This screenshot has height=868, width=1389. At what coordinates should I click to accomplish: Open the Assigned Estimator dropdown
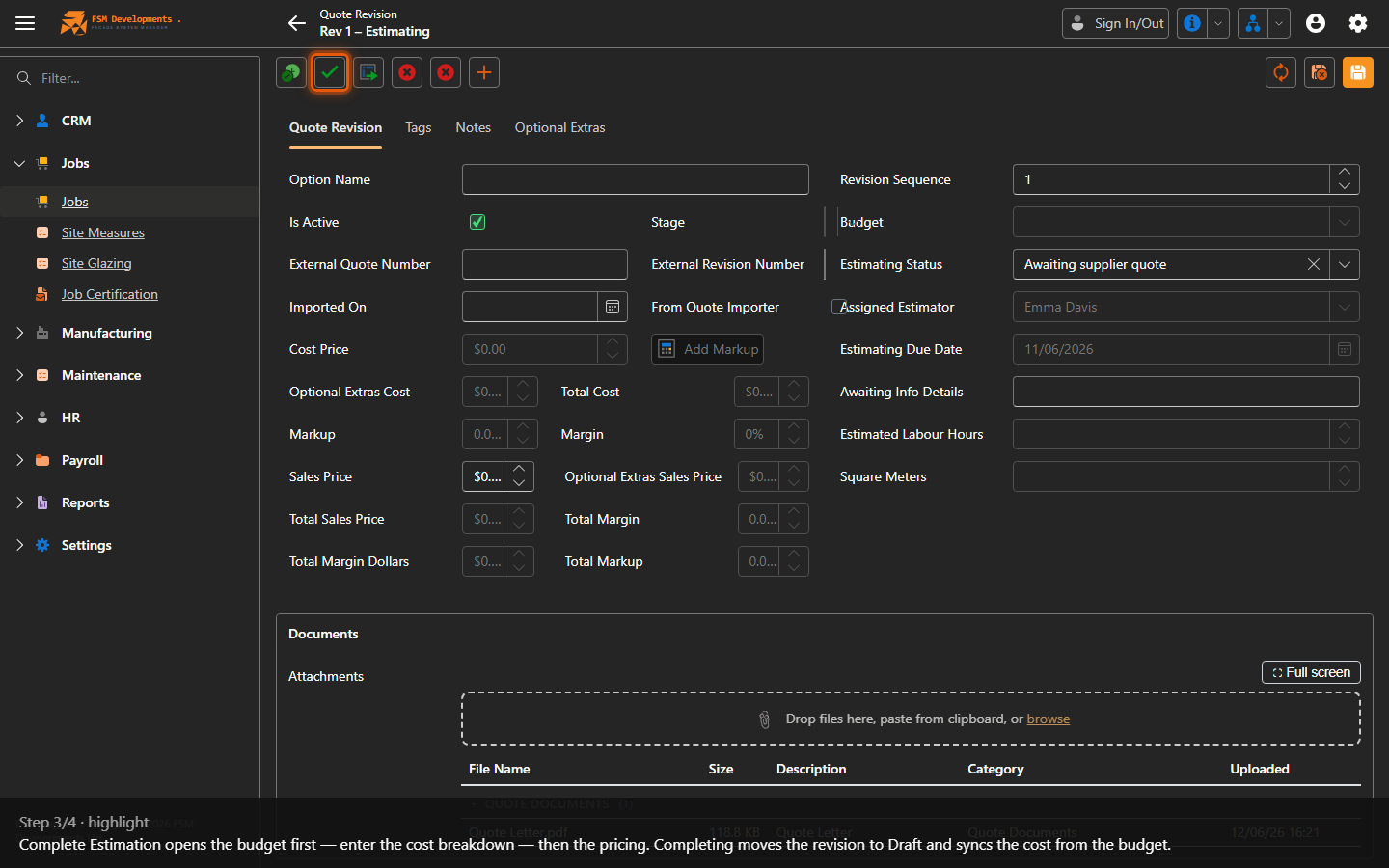point(1345,307)
